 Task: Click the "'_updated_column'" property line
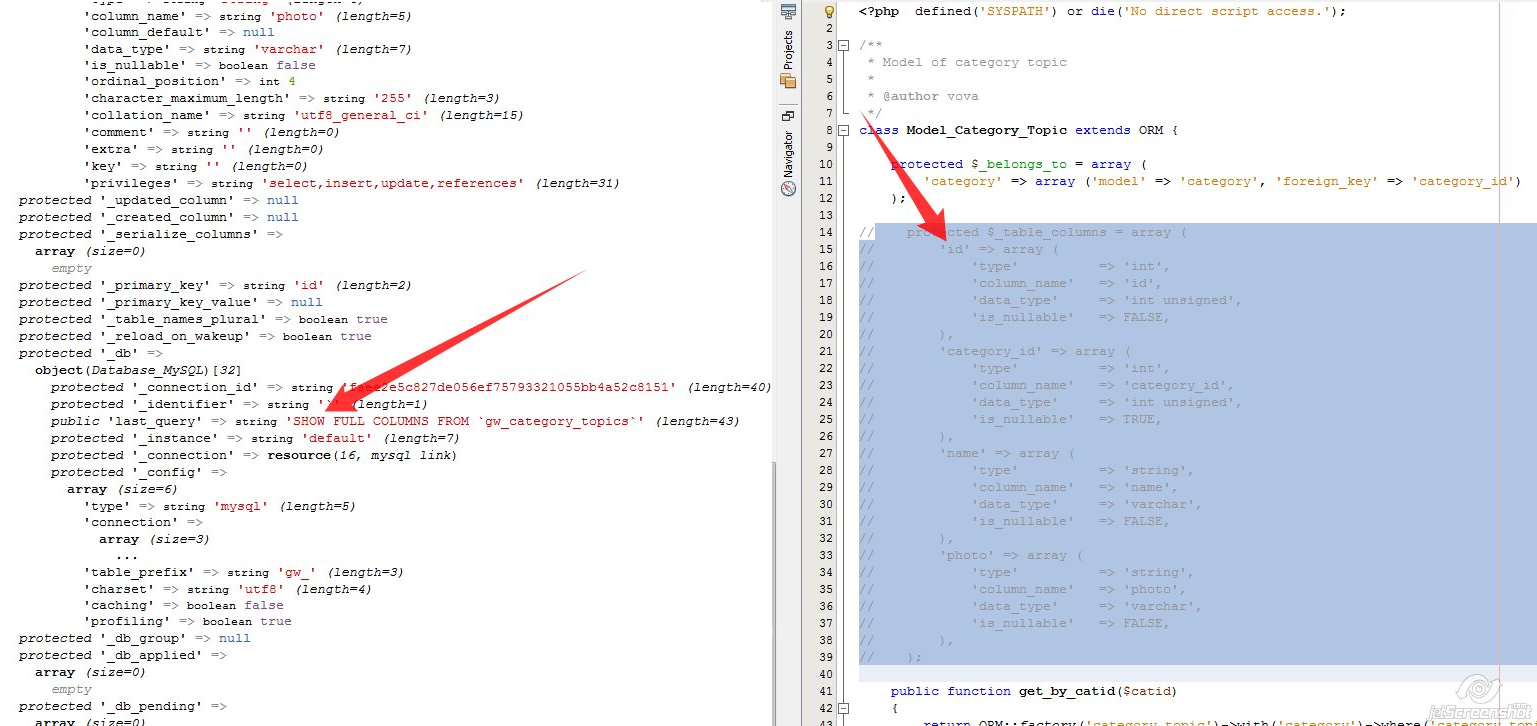158,200
